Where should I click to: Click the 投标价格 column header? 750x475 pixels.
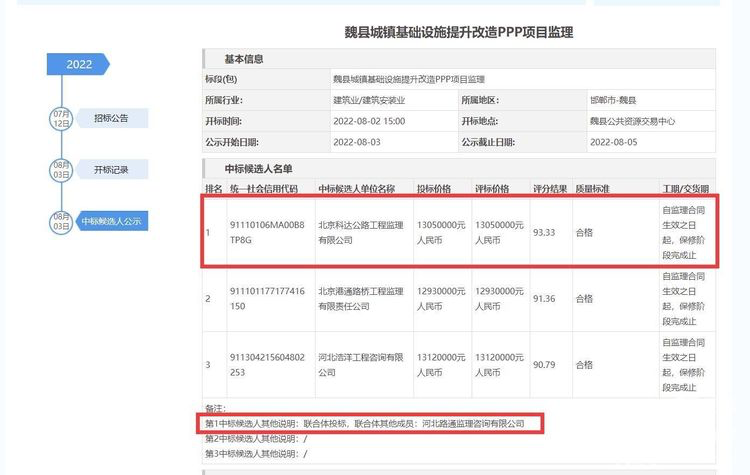coord(434,189)
